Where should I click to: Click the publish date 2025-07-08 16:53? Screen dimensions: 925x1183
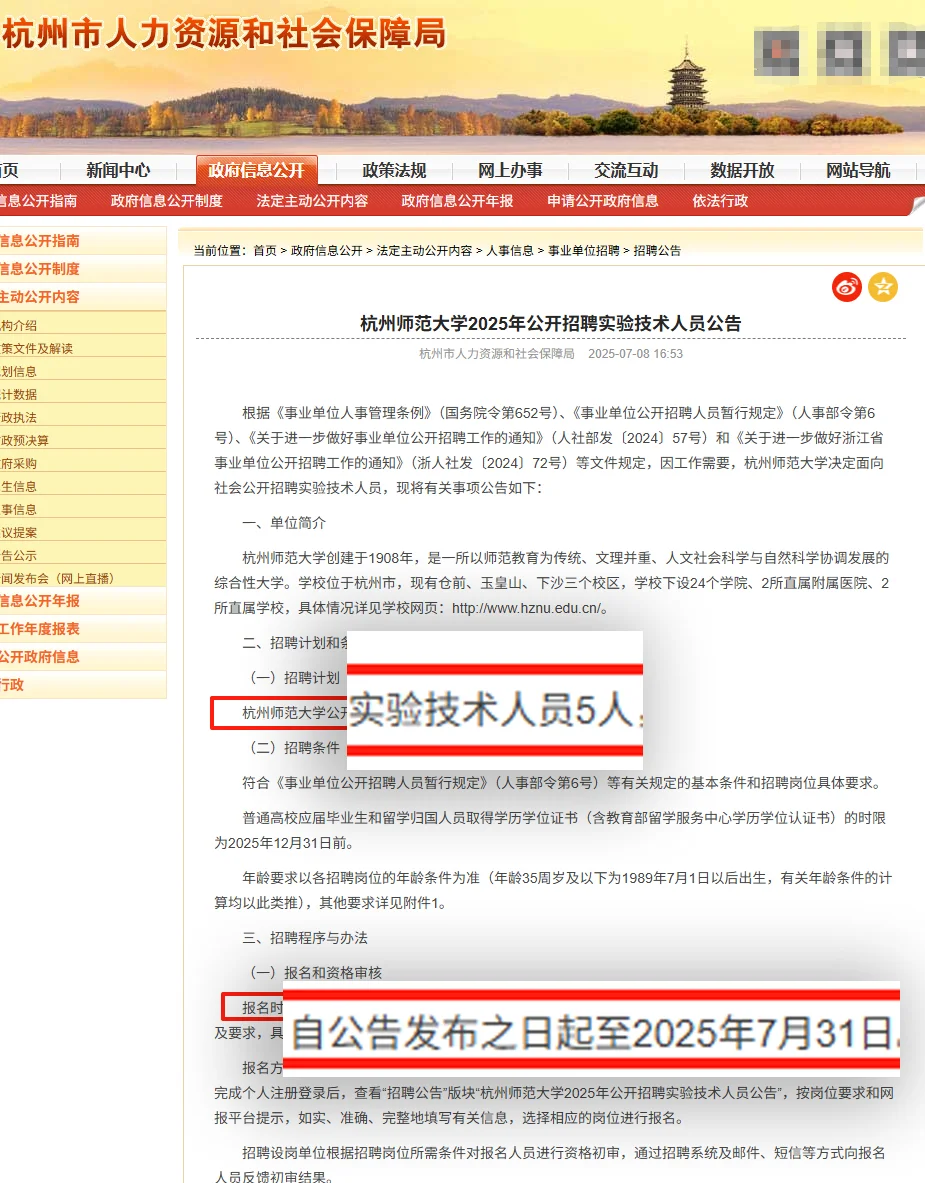click(635, 354)
